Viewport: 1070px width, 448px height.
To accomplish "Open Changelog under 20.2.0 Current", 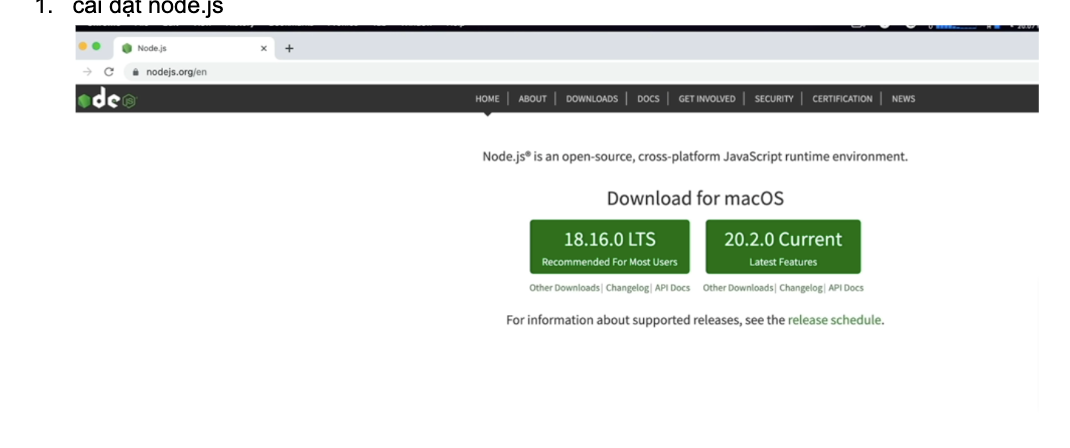I will (x=801, y=288).
